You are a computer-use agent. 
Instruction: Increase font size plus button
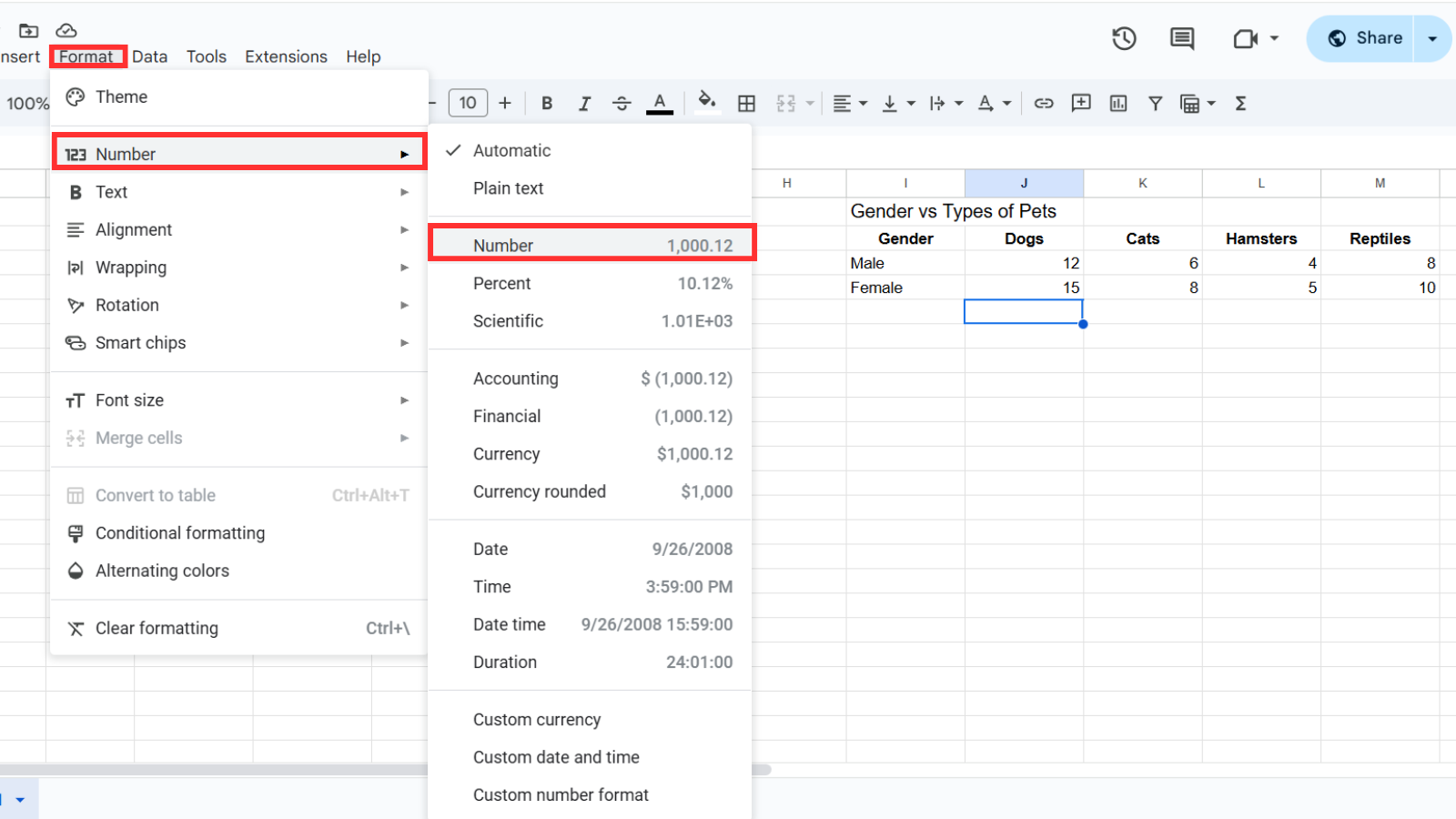505,103
